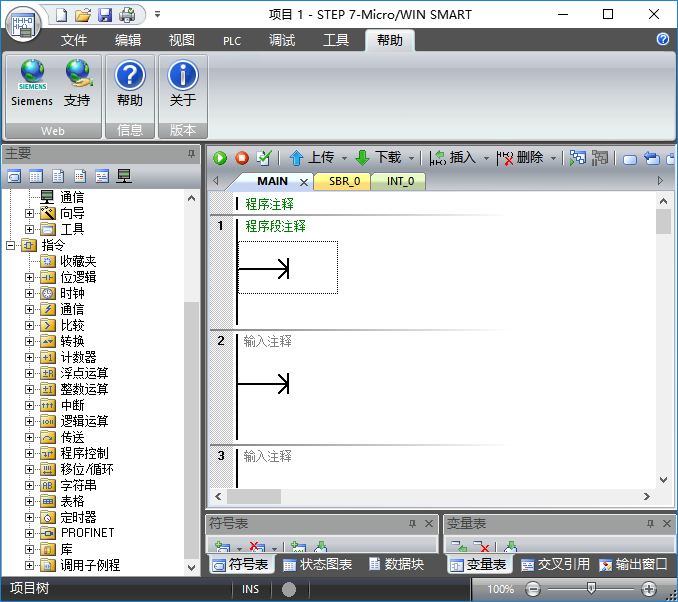
Task: Switch to the 视图 ribbon tab
Action: [182, 40]
